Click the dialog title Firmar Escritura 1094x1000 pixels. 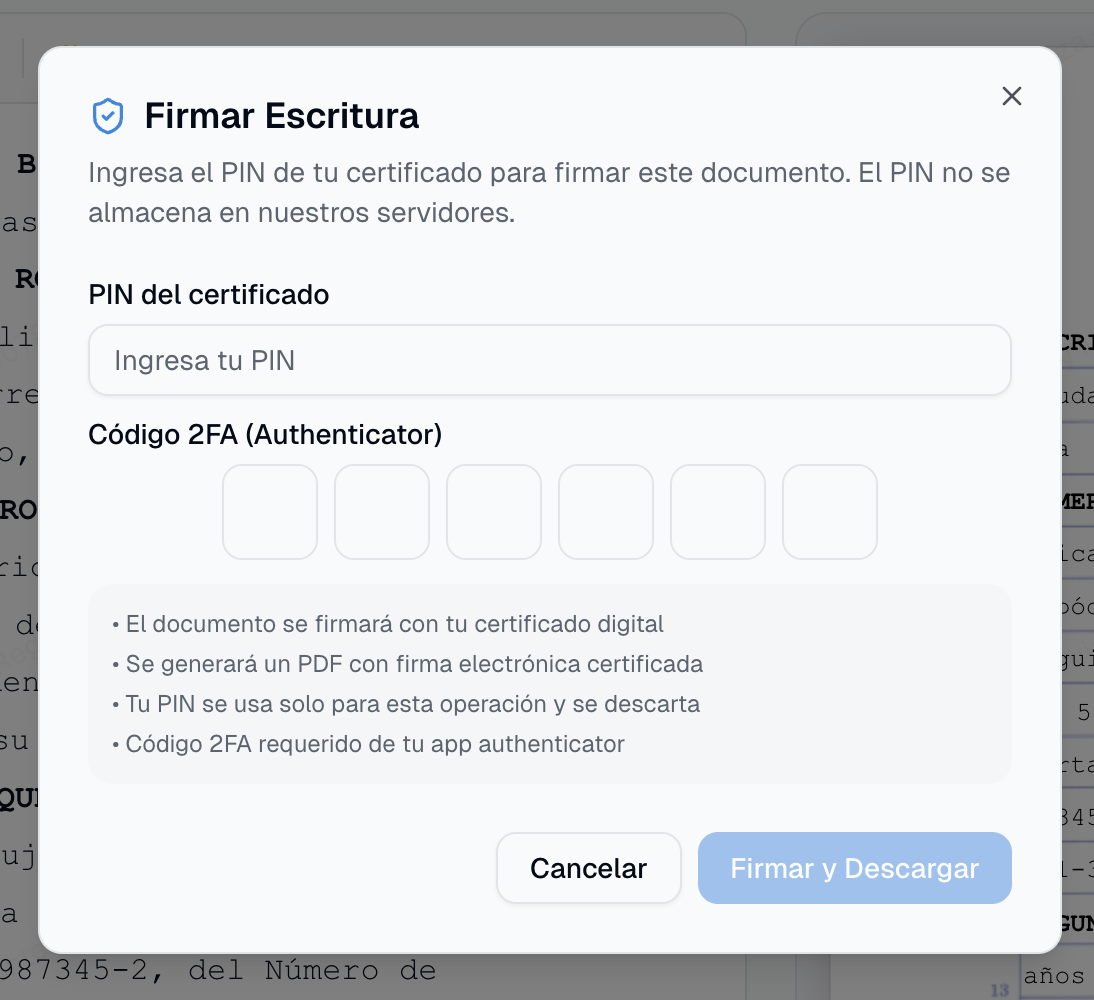coord(283,116)
